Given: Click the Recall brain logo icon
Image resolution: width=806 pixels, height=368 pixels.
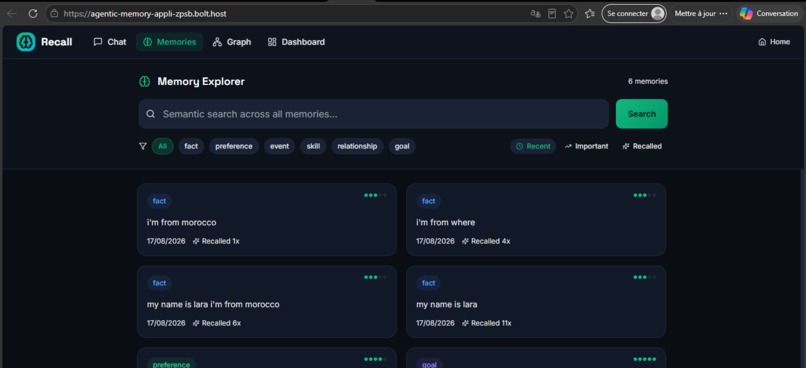Looking at the screenshot, I should click(x=26, y=42).
